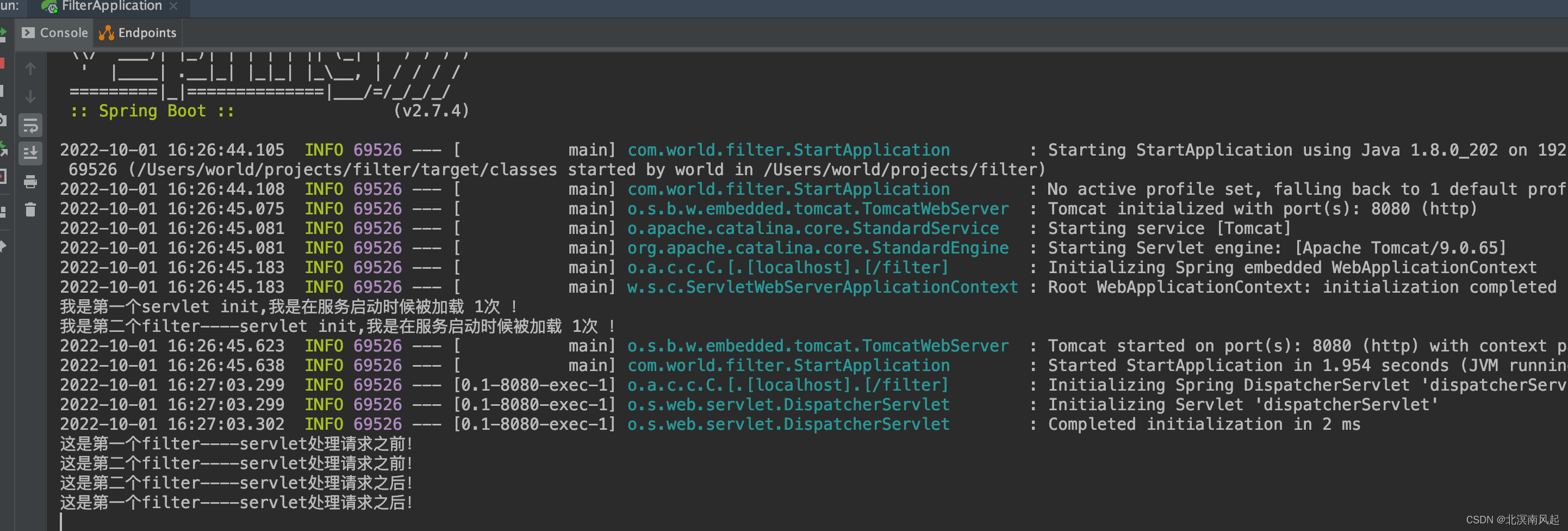
Task: Click 'Initializing Servlet 'dispatcherServlet'' message
Action: pyautogui.click(x=1242, y=404)
